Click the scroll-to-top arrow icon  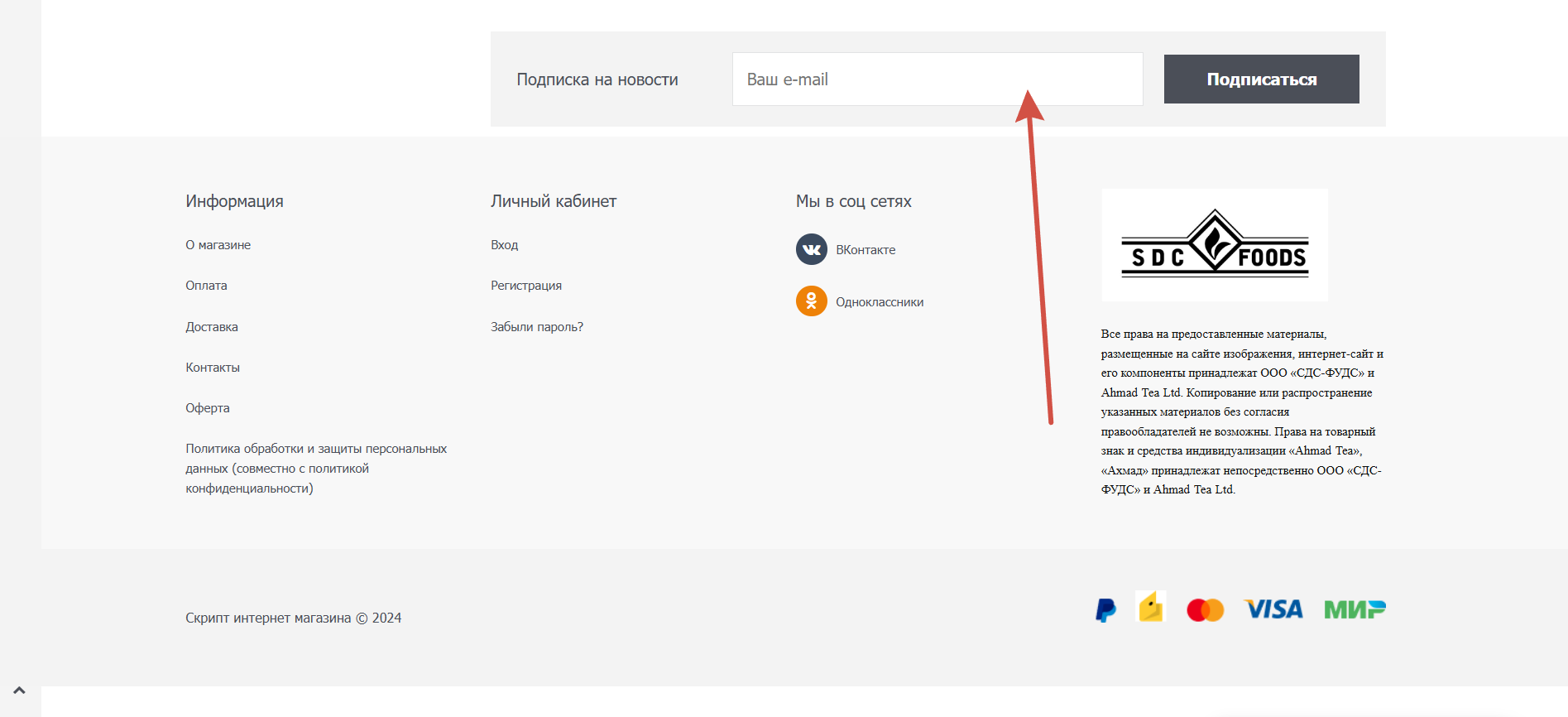click(20, 690)
